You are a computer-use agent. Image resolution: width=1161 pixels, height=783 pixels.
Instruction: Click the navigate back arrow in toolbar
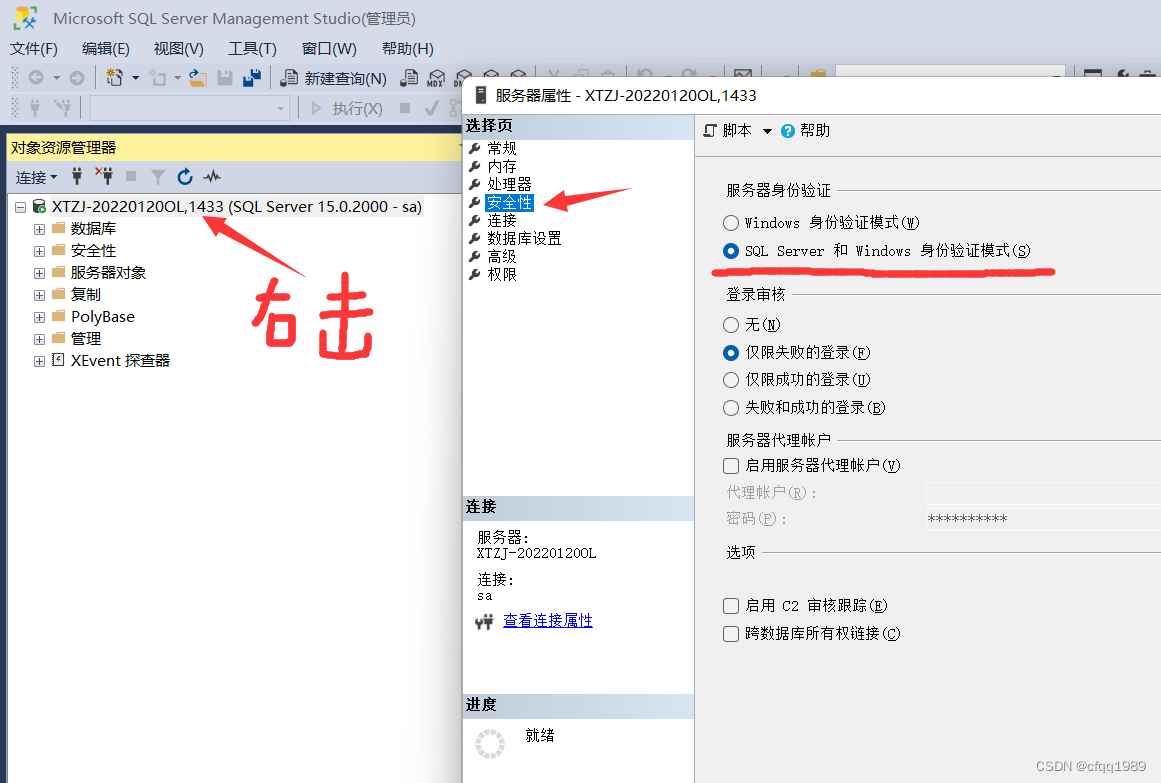click(36, 77)
